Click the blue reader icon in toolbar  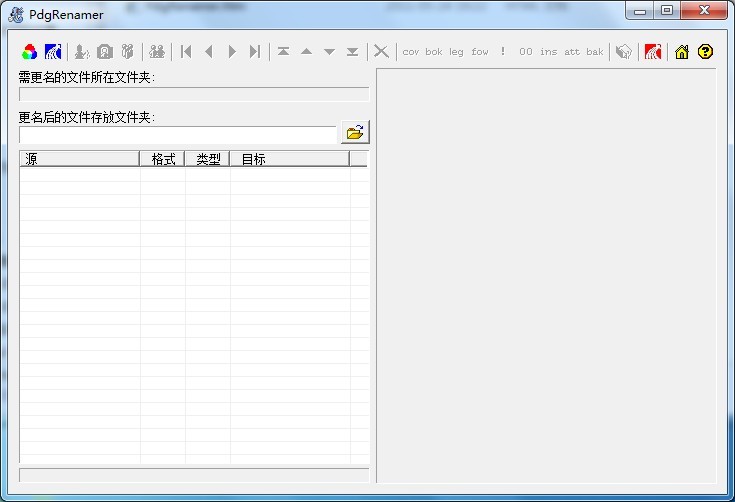[53, 52]
